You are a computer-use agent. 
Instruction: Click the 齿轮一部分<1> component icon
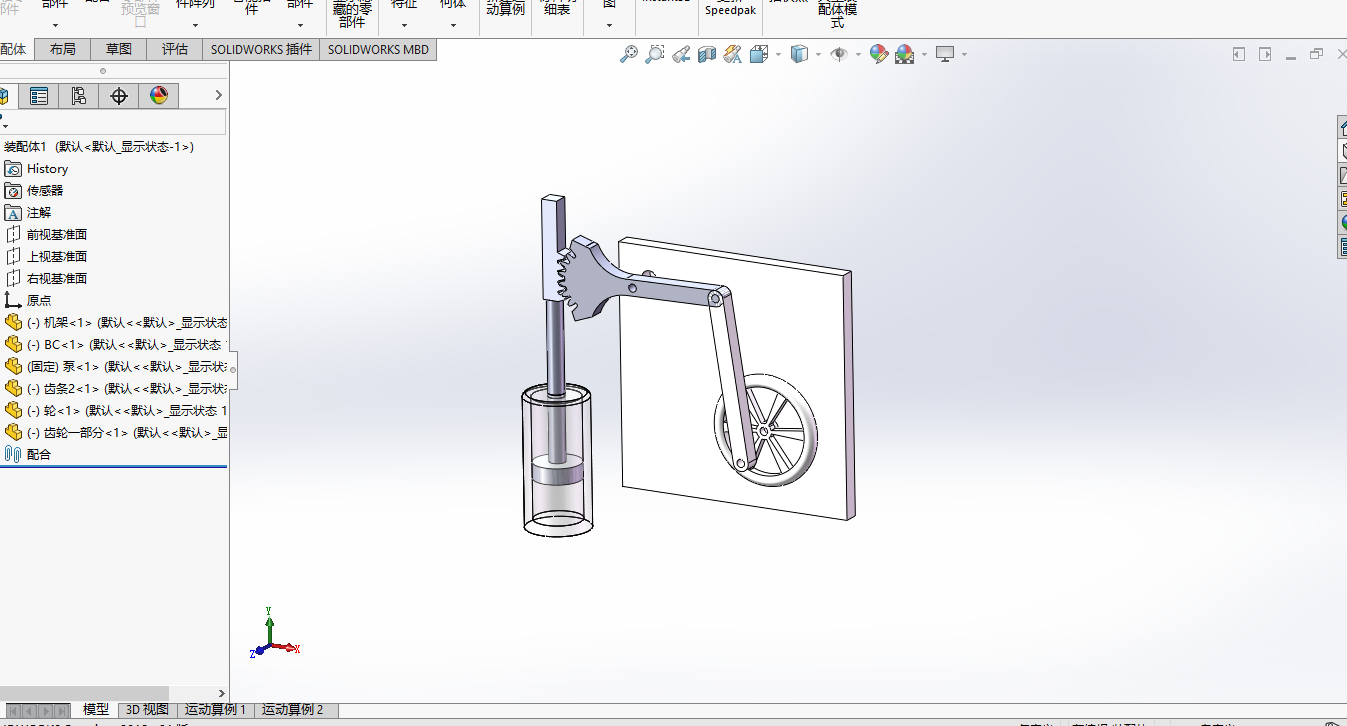click(x=13, y=432)
